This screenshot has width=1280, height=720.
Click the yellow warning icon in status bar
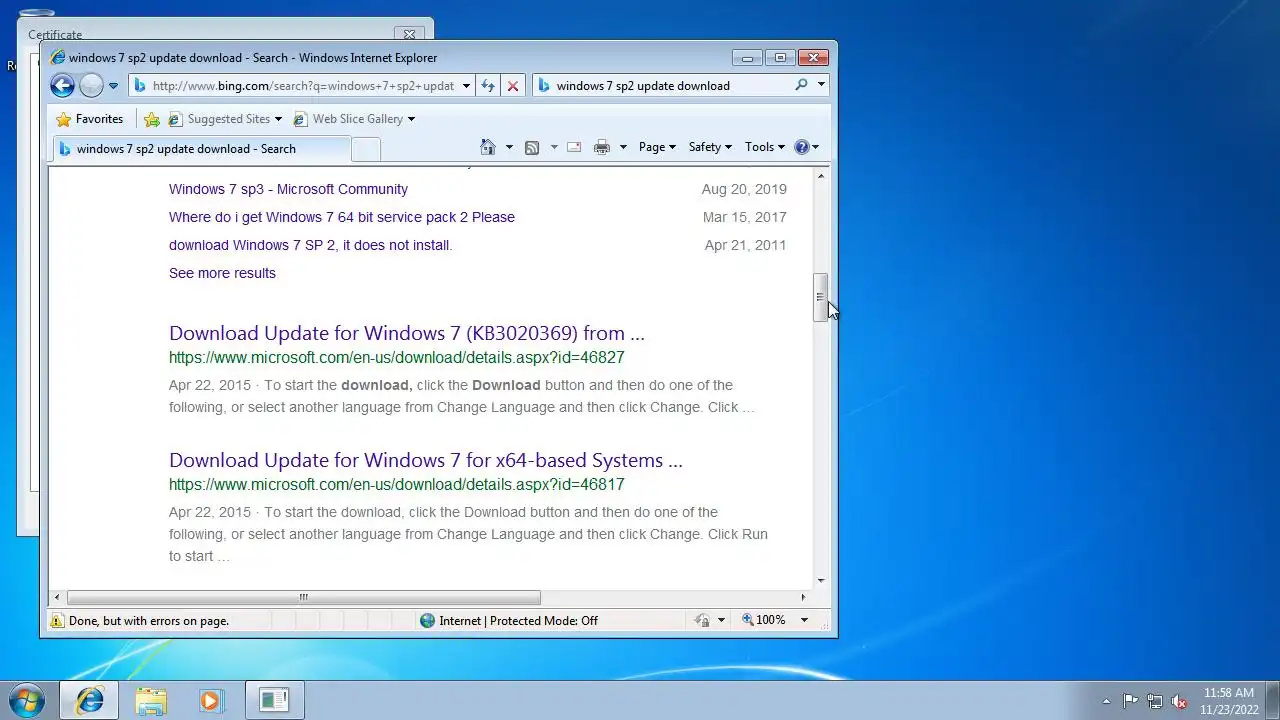click(x=57, y=621)
